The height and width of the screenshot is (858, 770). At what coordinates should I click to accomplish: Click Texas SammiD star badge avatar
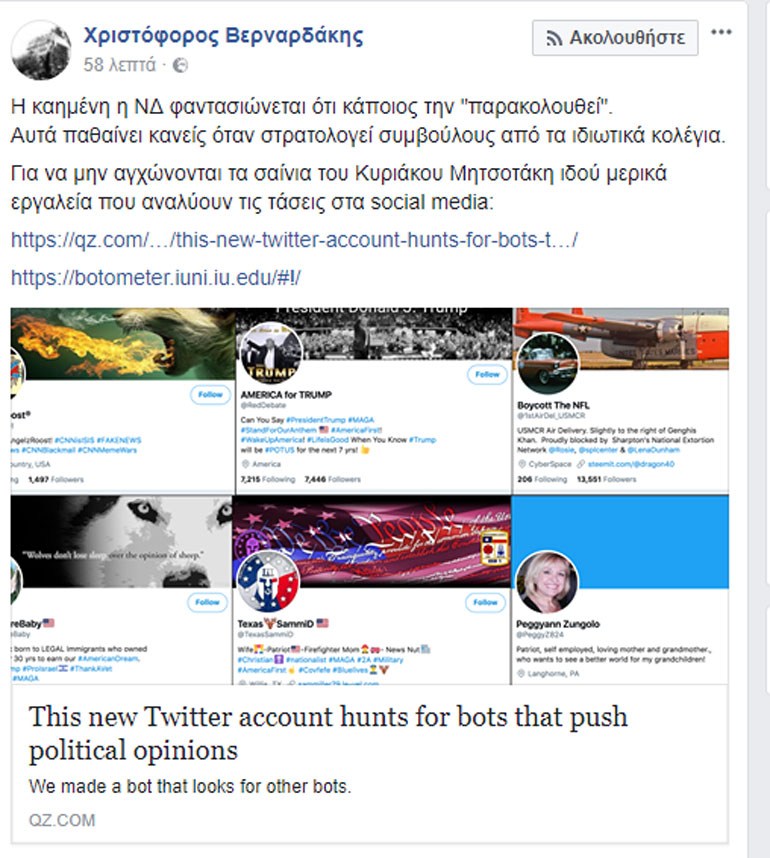[x=268, y=582]
